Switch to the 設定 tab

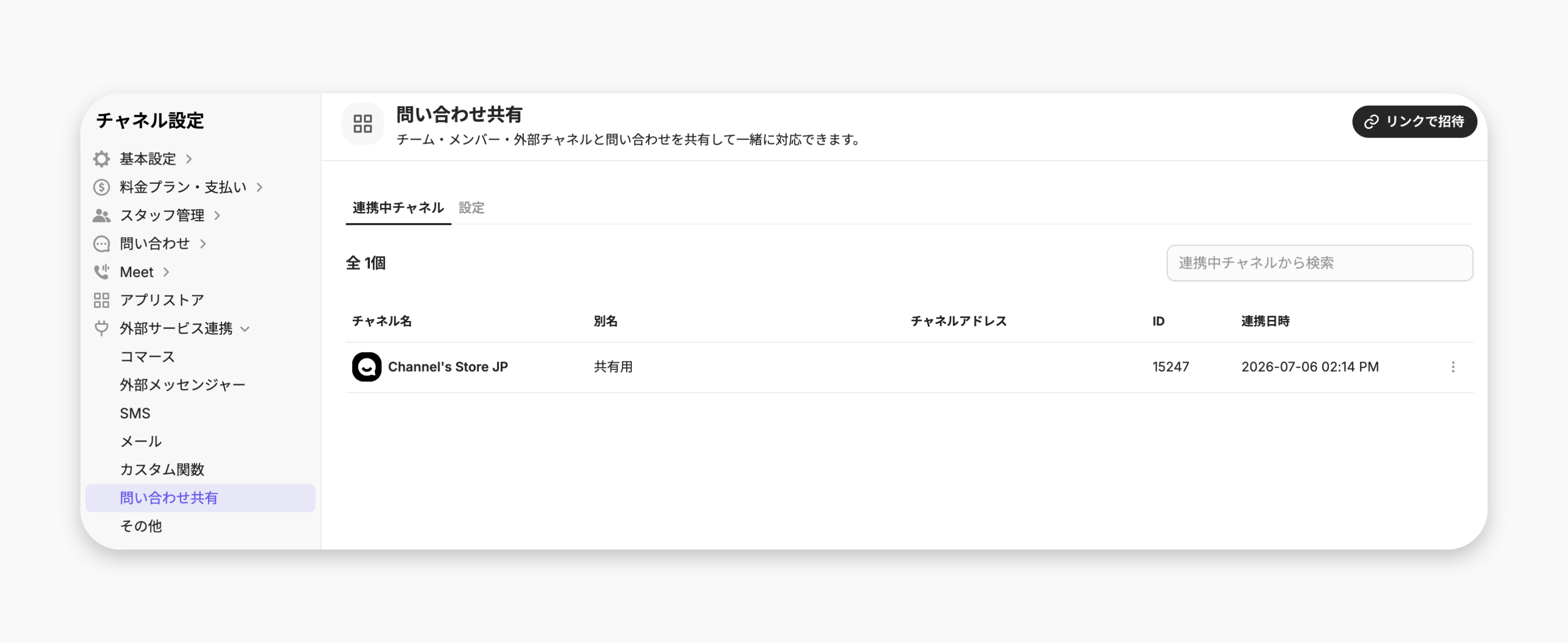click(x=471, y=207)
